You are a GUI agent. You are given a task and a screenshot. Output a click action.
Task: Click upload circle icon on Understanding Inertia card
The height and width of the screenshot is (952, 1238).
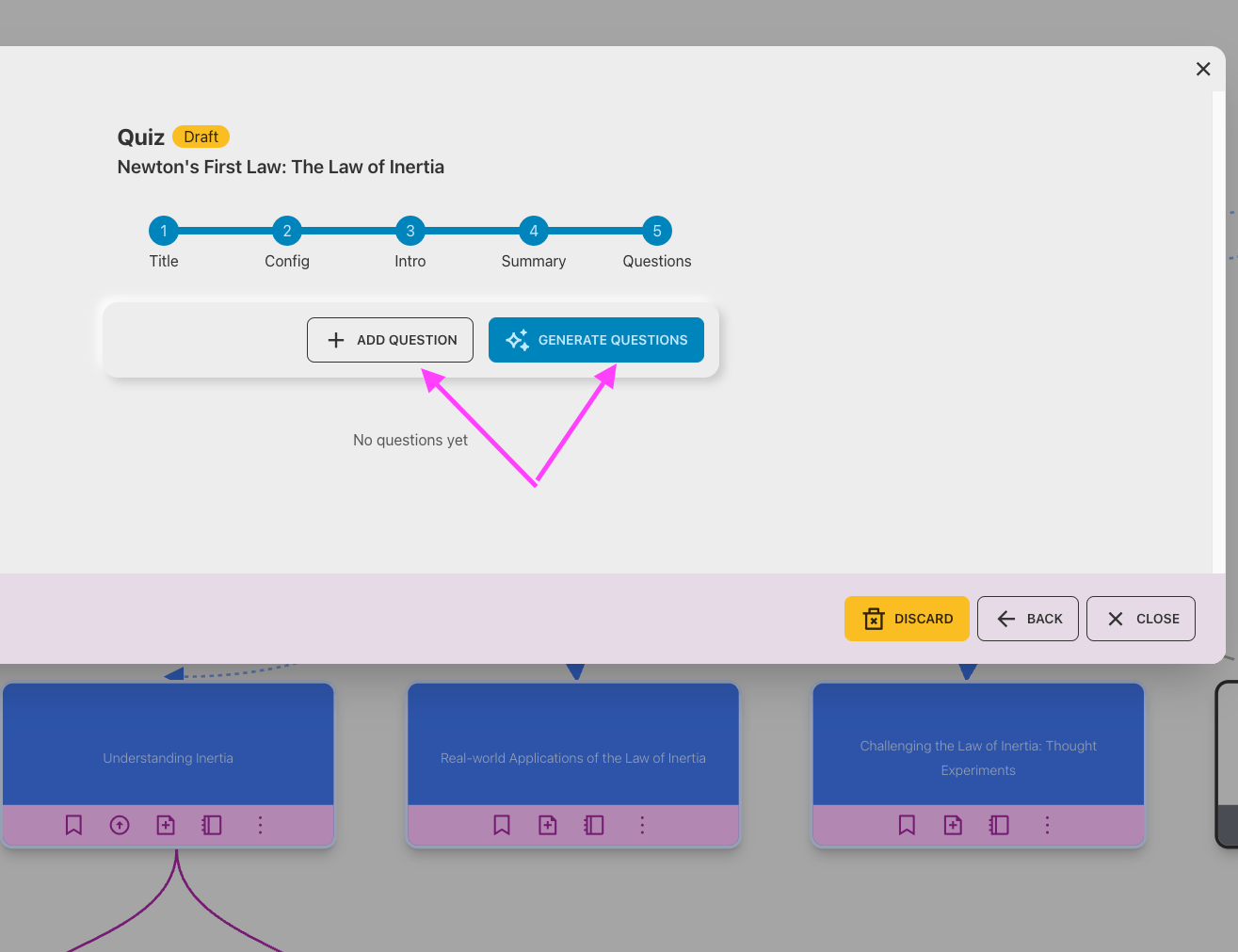(120, 825)
